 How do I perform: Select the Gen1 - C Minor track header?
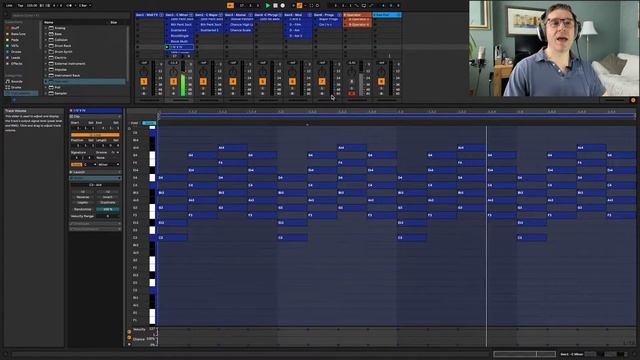[179, 15]
